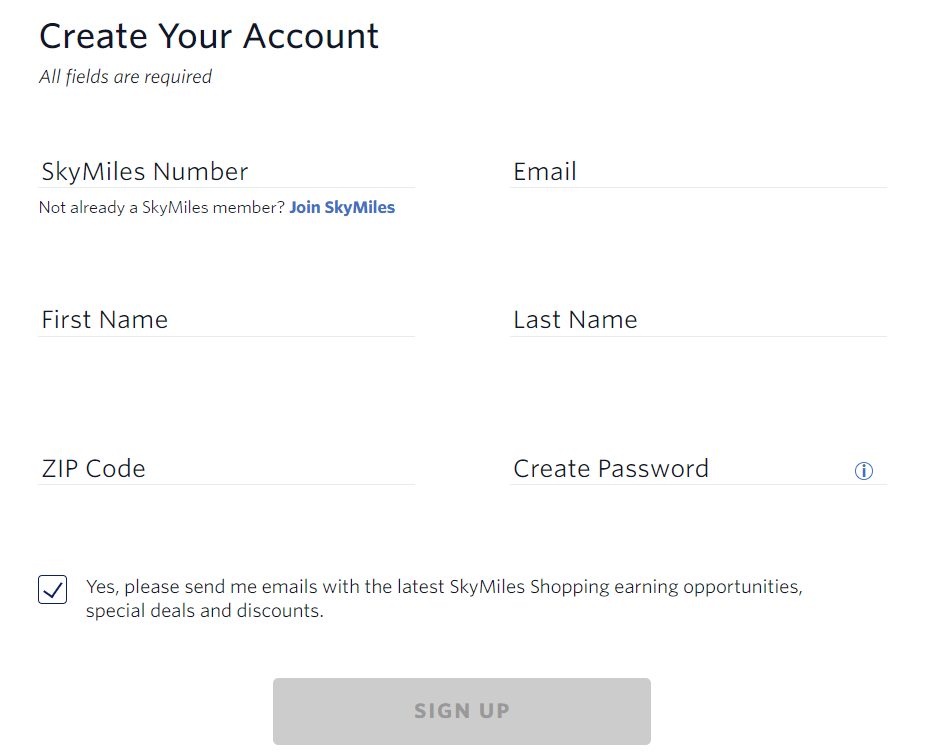Toggle the special deals and discounts opt-in
This screenshot has height=756, width=928.
pyautogui.click(x=52, y=589)
